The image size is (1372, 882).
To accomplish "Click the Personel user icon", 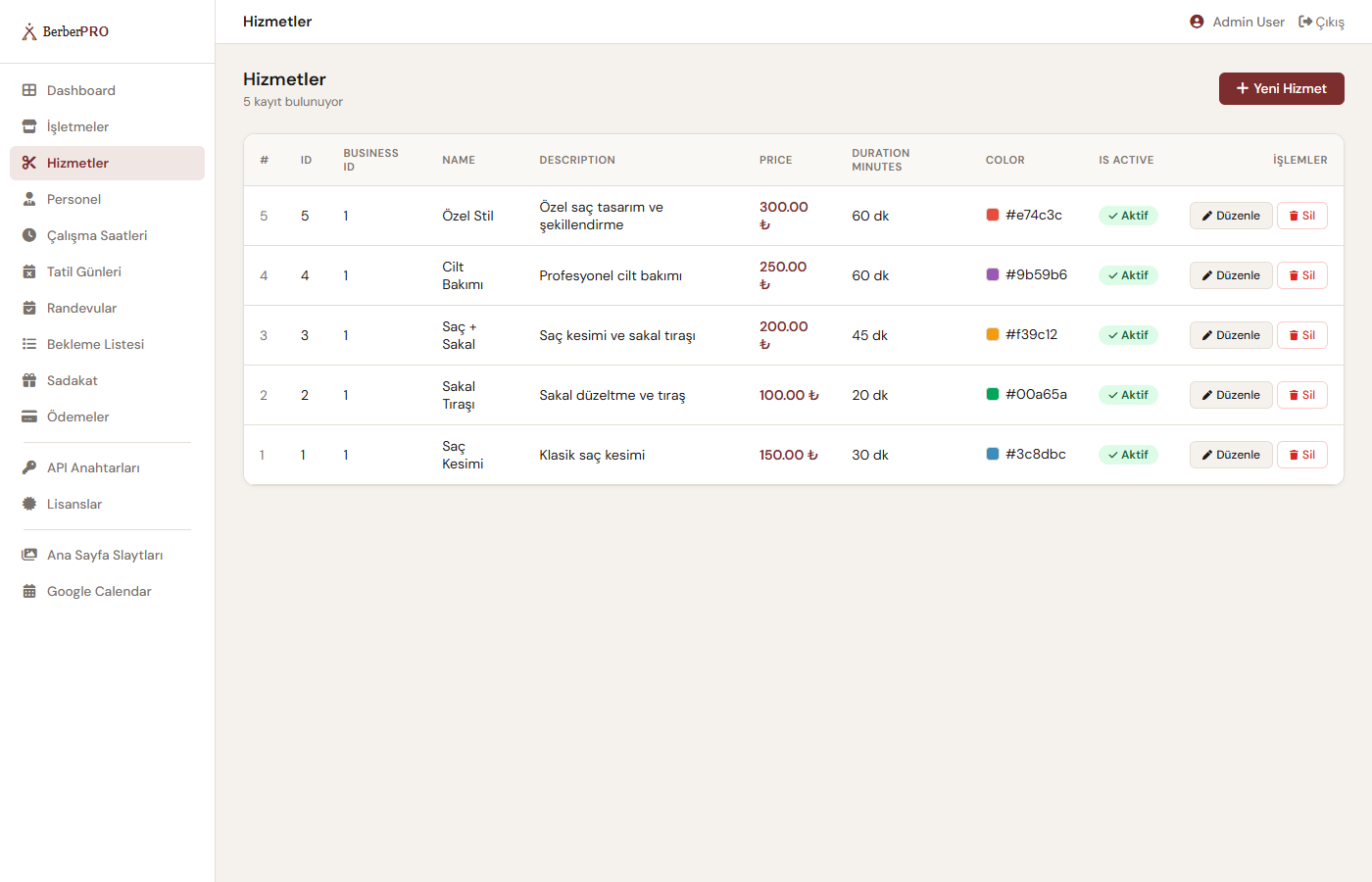I will 29,199.
